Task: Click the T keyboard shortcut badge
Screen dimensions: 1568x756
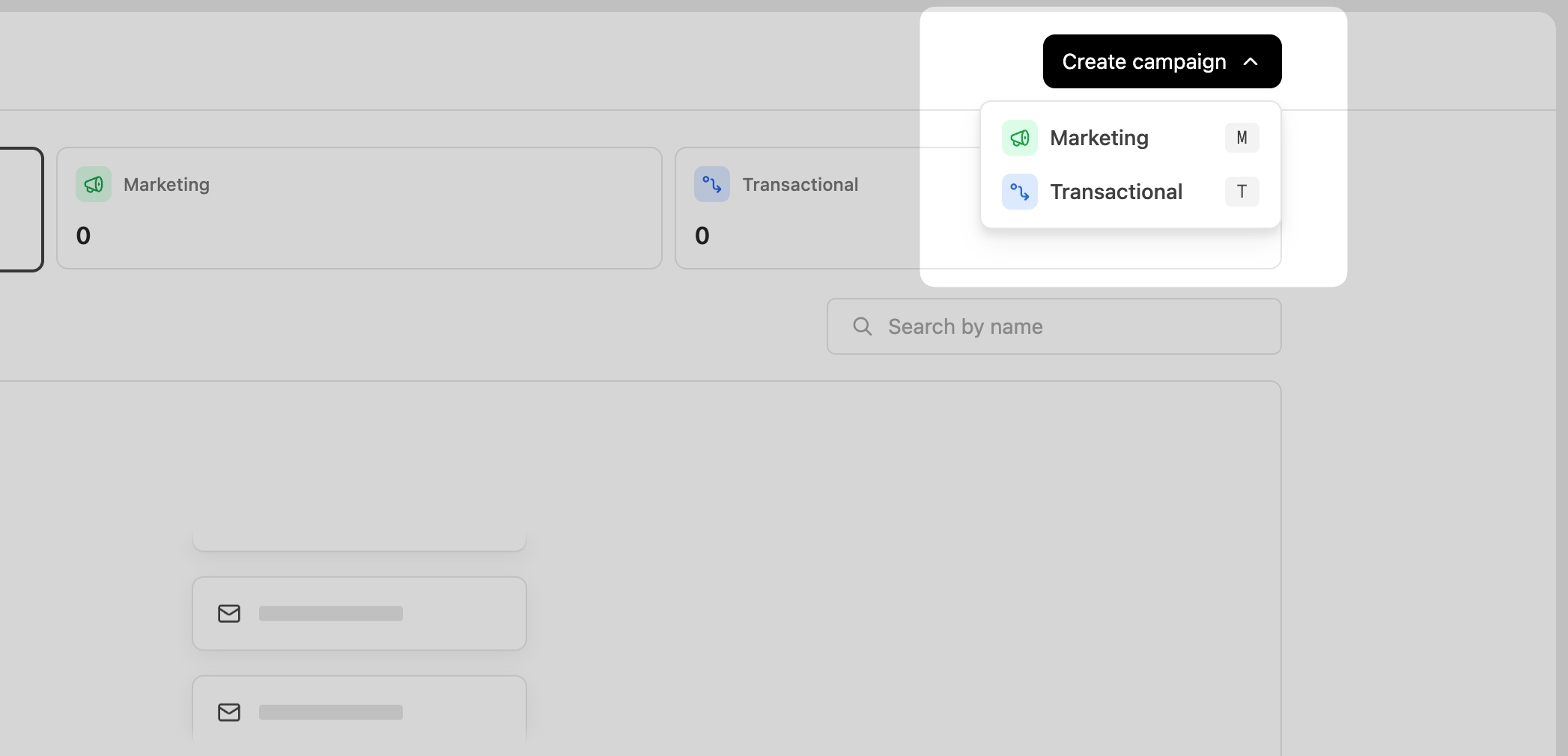Action: coord(1242,192)
